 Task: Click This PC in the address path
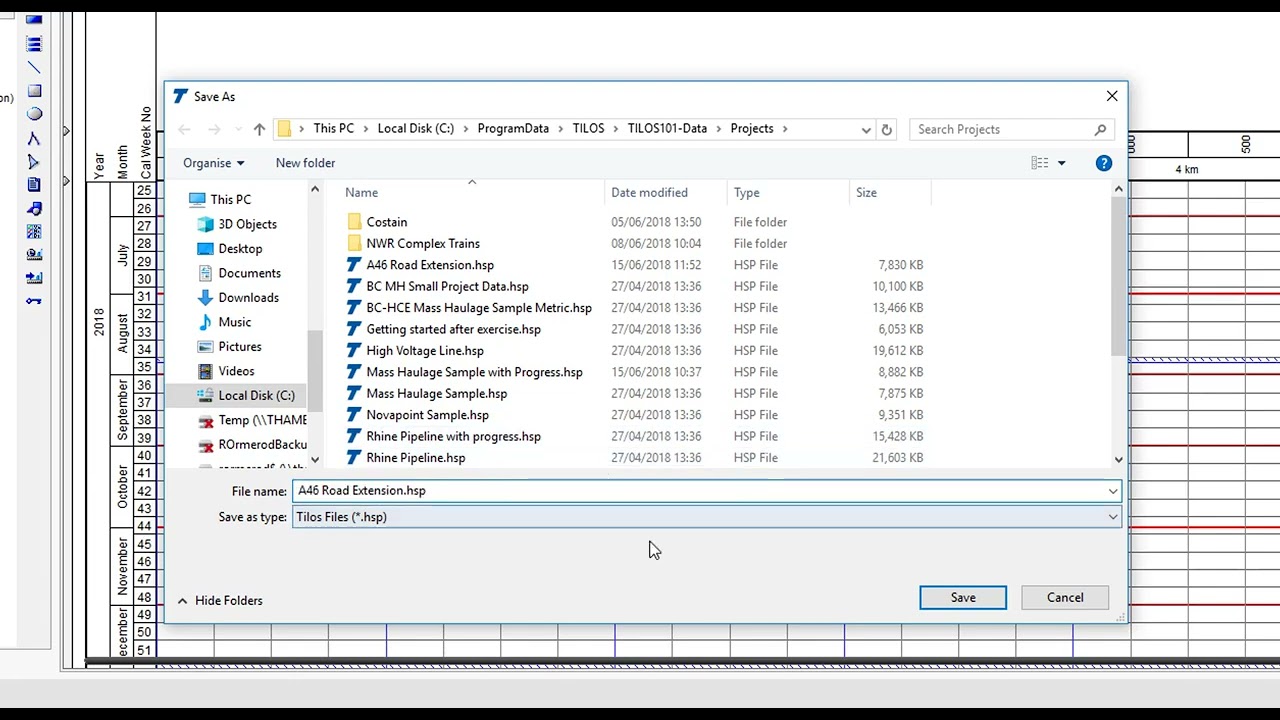pos(333,129)
